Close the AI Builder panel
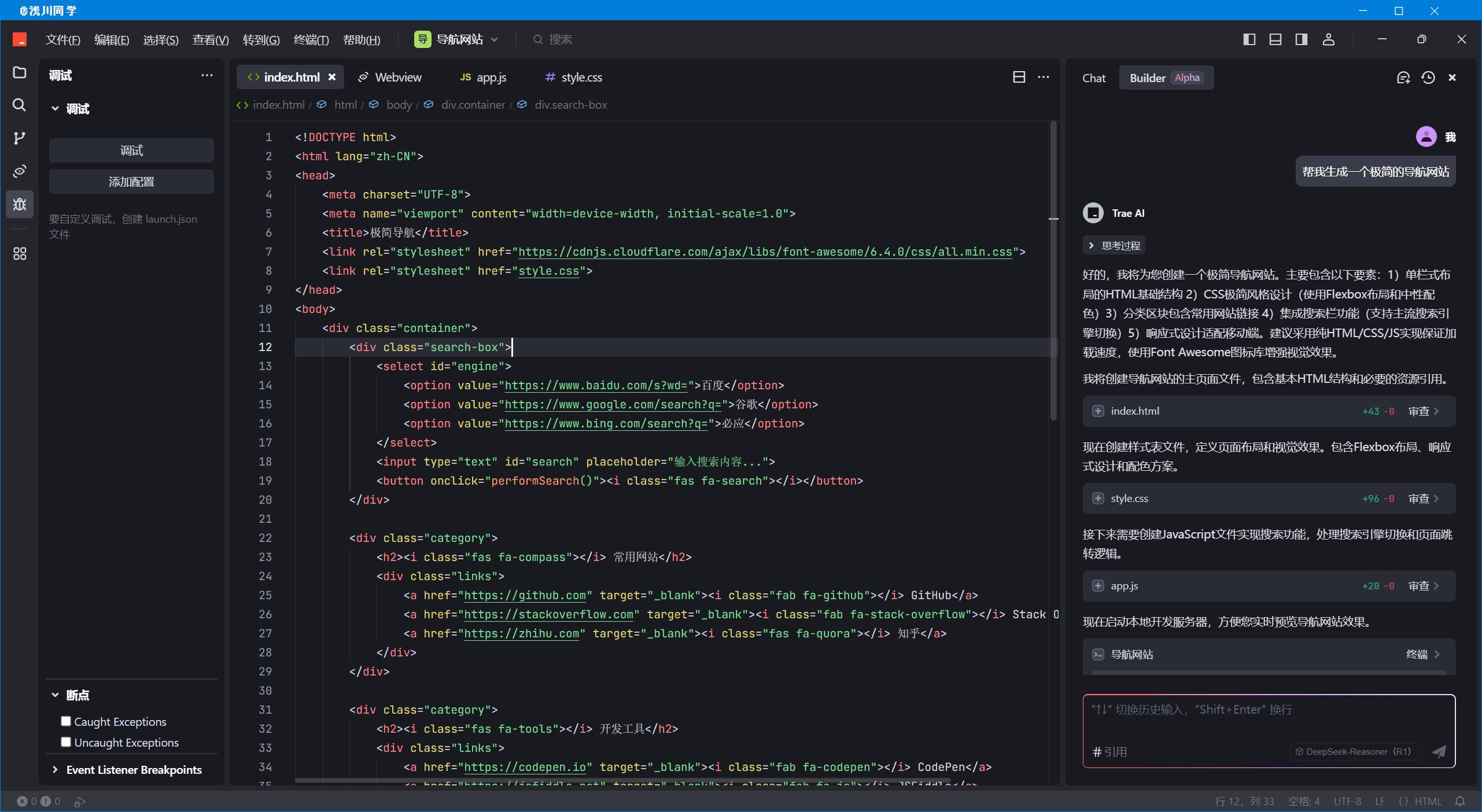 [x=1452, y=77]
